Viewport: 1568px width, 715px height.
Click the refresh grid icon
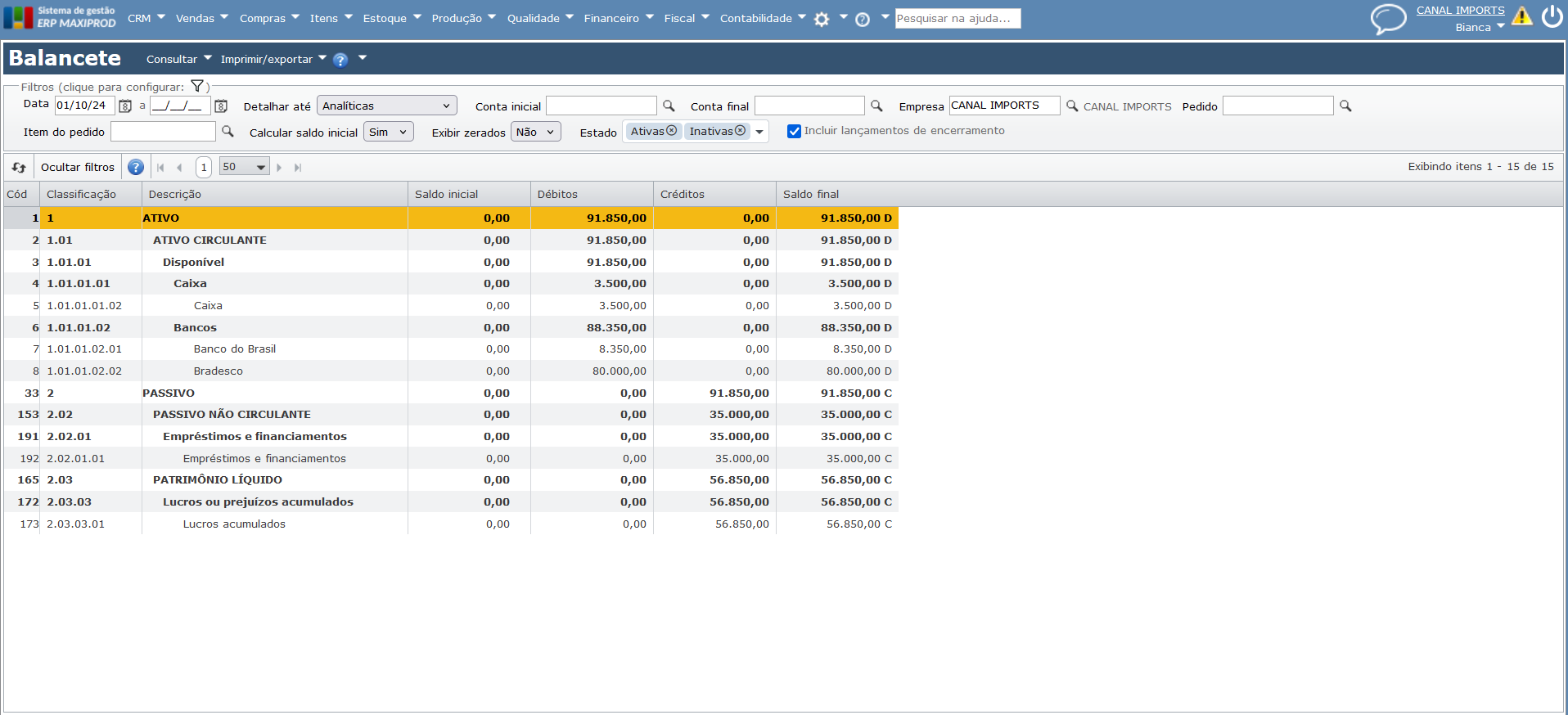[19, 168]
